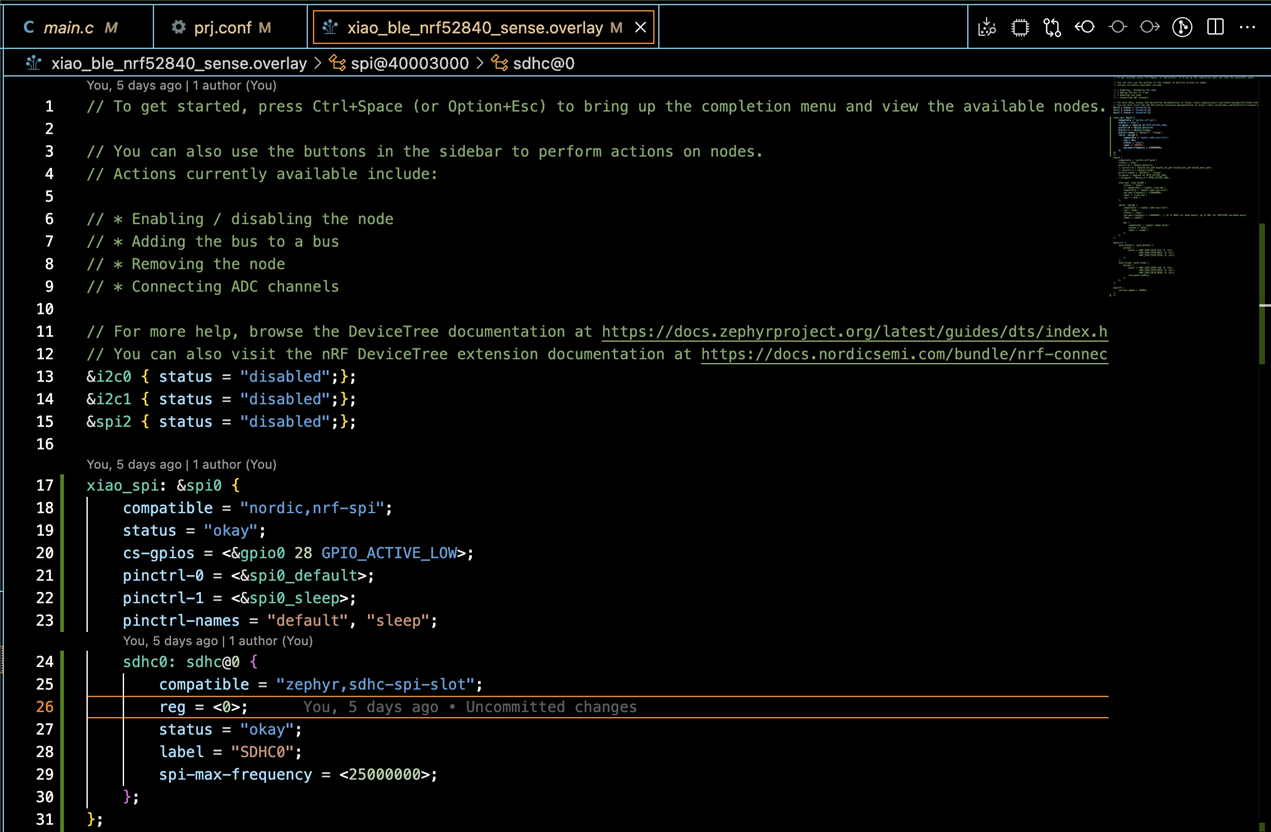Click line number 26 in the gutter
Image resolution: width=1271 pixels, height=832 pixels.
pyautogui.click(x=44, y=707)
